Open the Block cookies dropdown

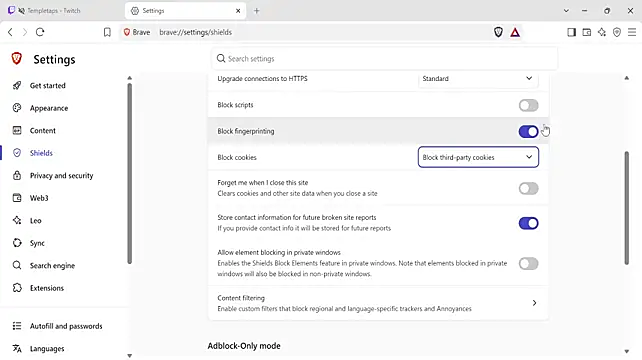tap(478, 157)
